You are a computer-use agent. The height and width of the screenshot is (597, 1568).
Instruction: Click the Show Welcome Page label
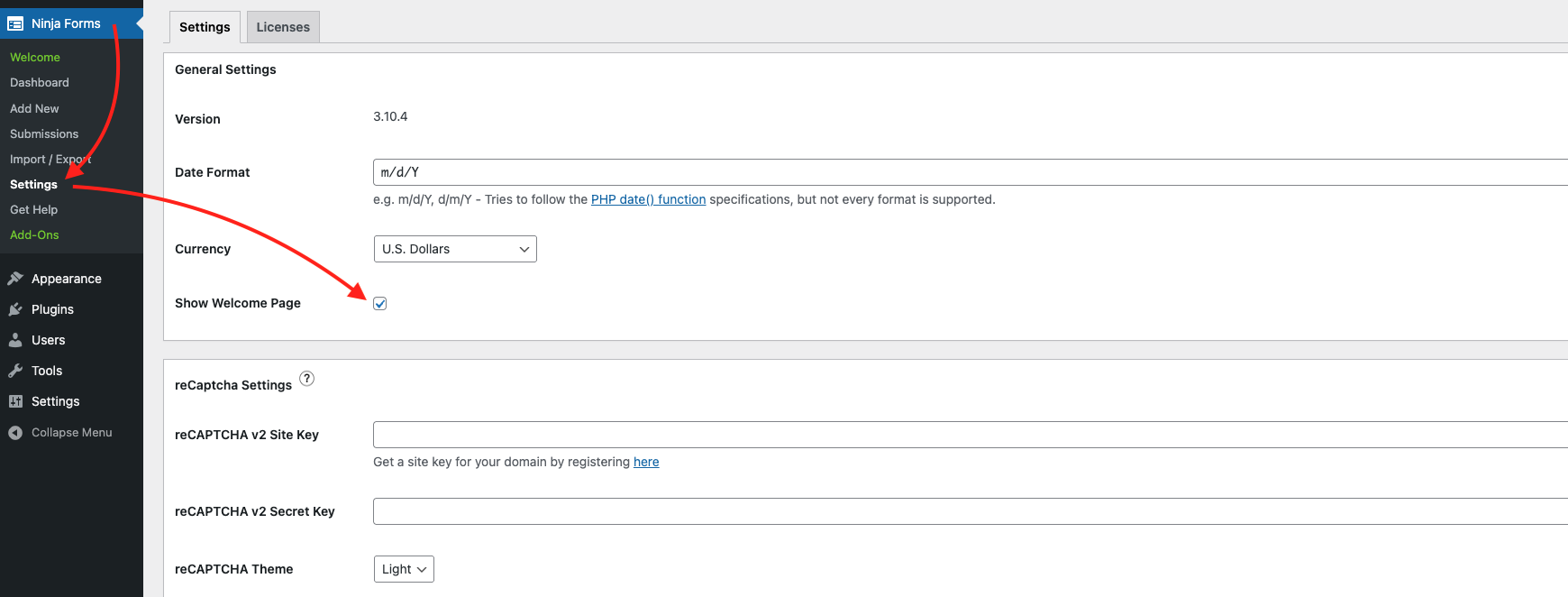pos(238,303)
